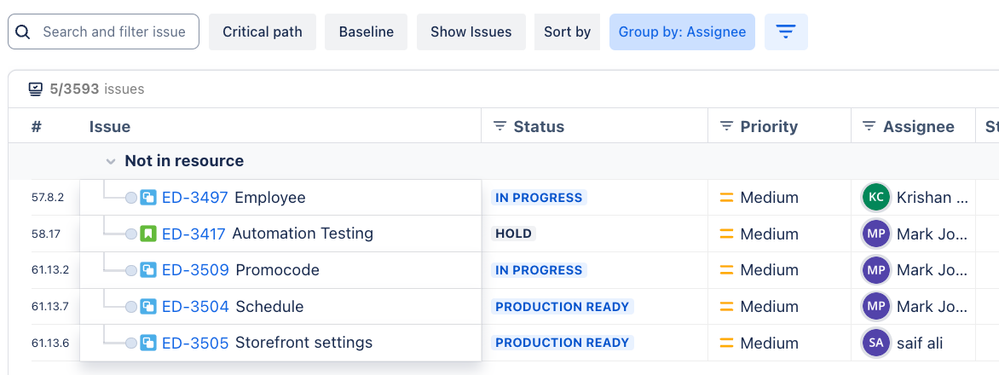Screen dimensions: 999x375
Task: Click the Employee issue title
Action: (x=270, y=198)
